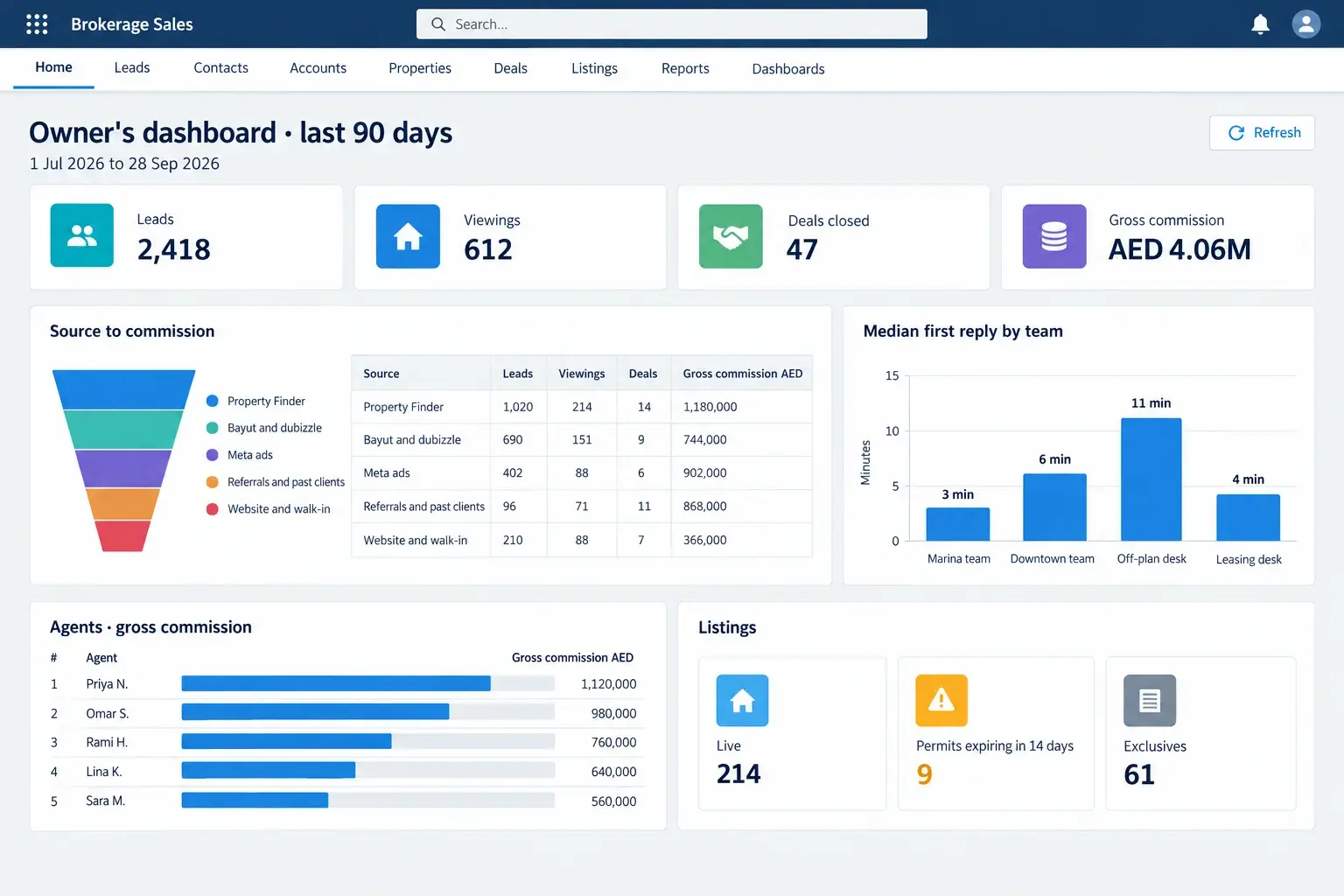Click the Website and walk-in legend dot
1344x896 pixels.
pyautogui.click(x=212, y=509)
